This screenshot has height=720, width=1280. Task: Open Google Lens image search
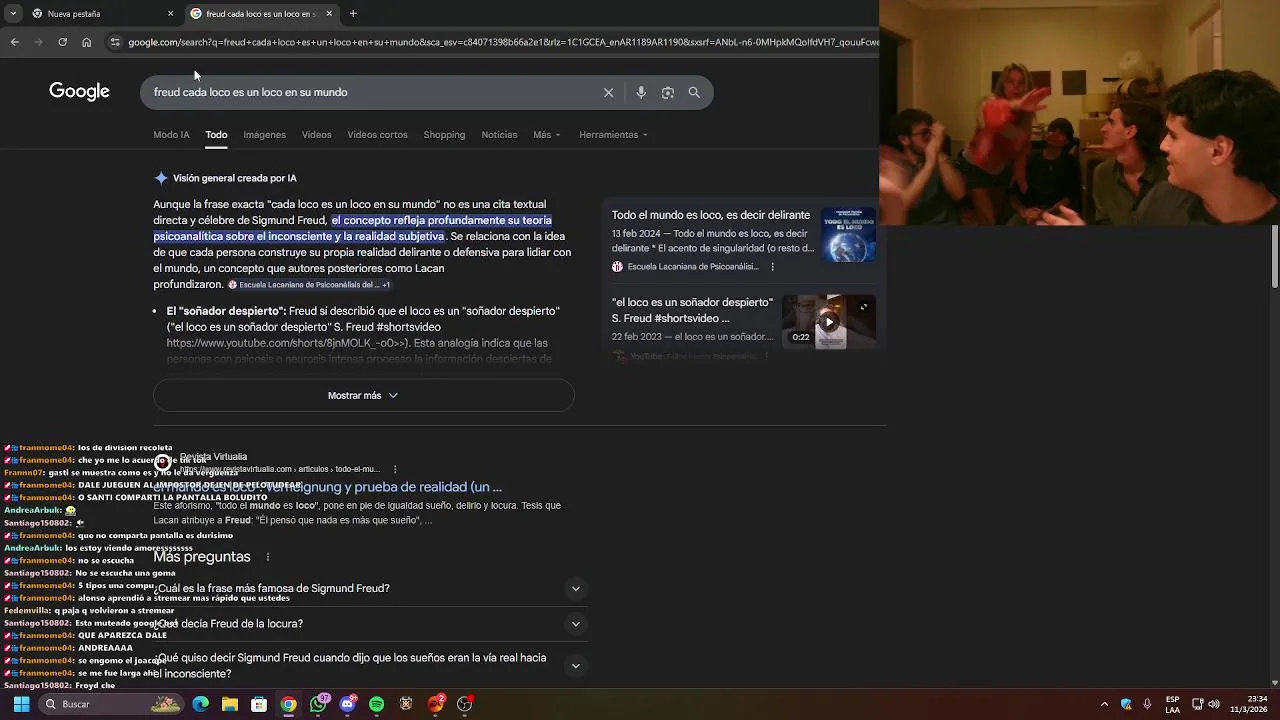coord(667,92)
